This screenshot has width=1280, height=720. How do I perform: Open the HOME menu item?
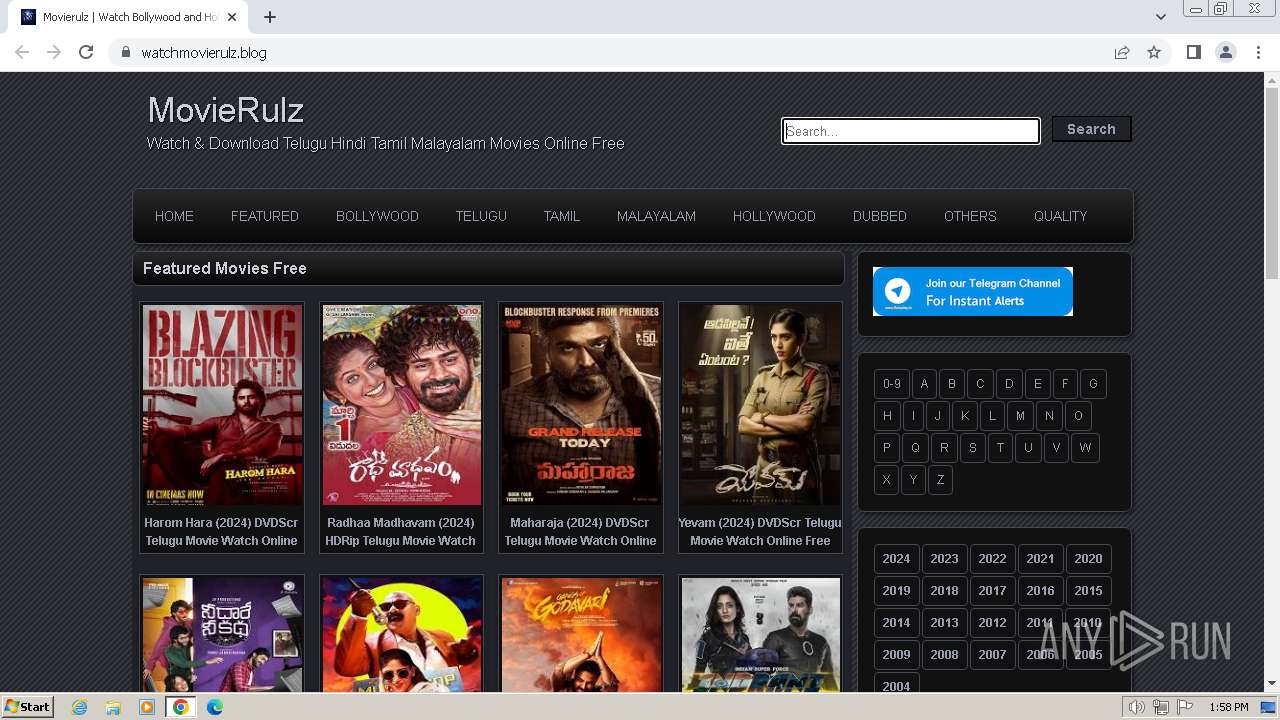174,216
